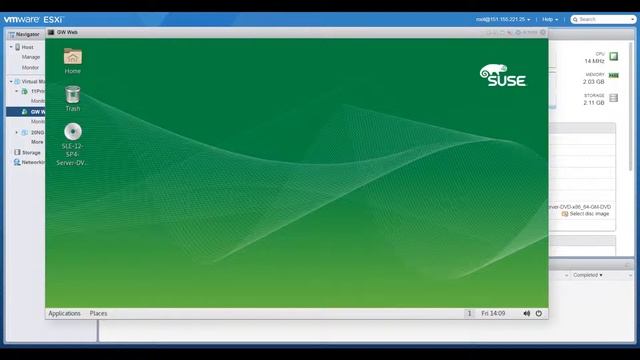Sort by the Completed column header
This screenshot has height=360, width=640.
point(588,275)
